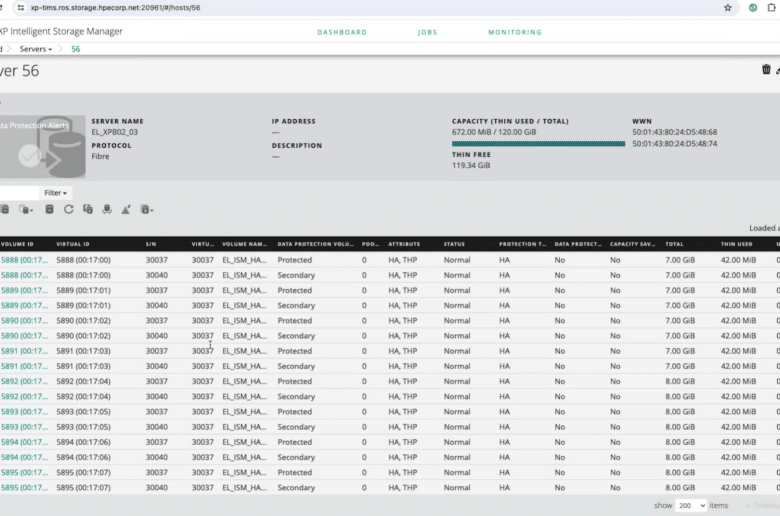The width and height of the screenshot is (780, 516).
Task: Click the Data Protection Alerts server thumbnail
Action: 43,147
